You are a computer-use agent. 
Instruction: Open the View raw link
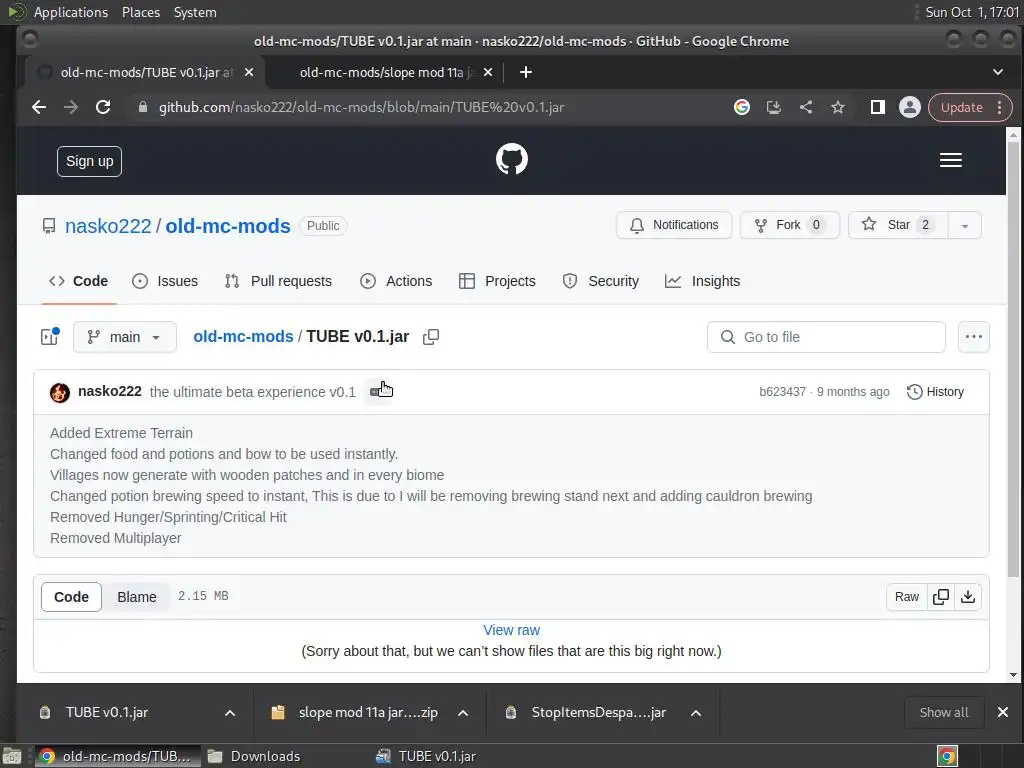click(x=511, y=630)
